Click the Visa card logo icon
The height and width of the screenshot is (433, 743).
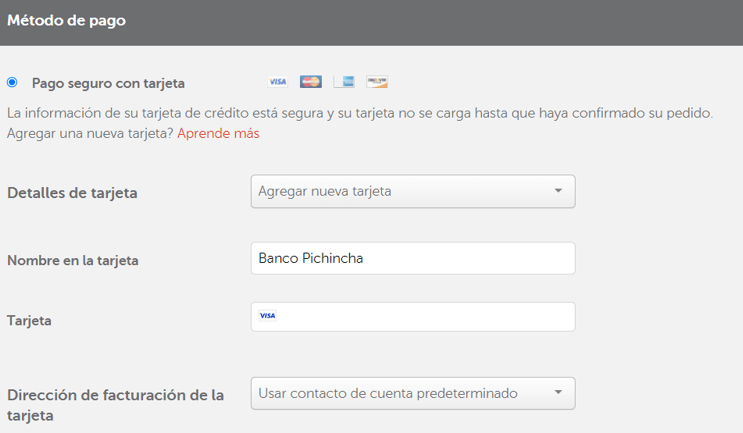pos(278,82)
